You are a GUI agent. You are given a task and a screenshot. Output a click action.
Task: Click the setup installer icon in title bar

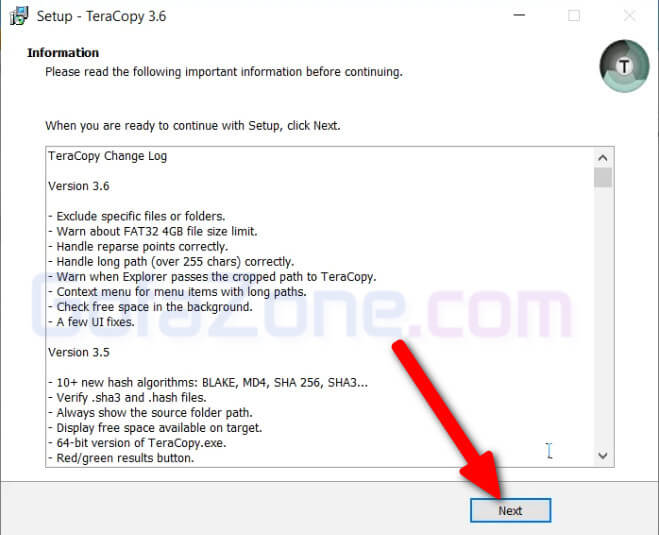tap(18, 16)
